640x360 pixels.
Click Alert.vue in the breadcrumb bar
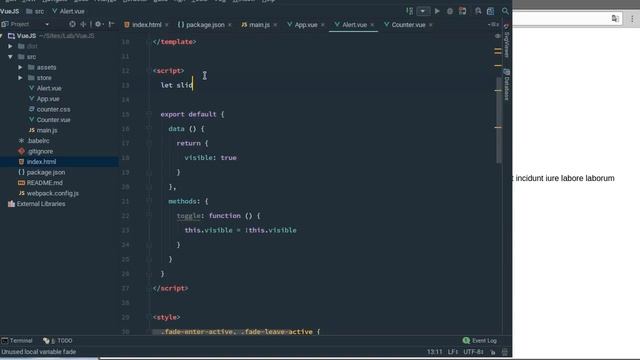(x=72, y=11)
